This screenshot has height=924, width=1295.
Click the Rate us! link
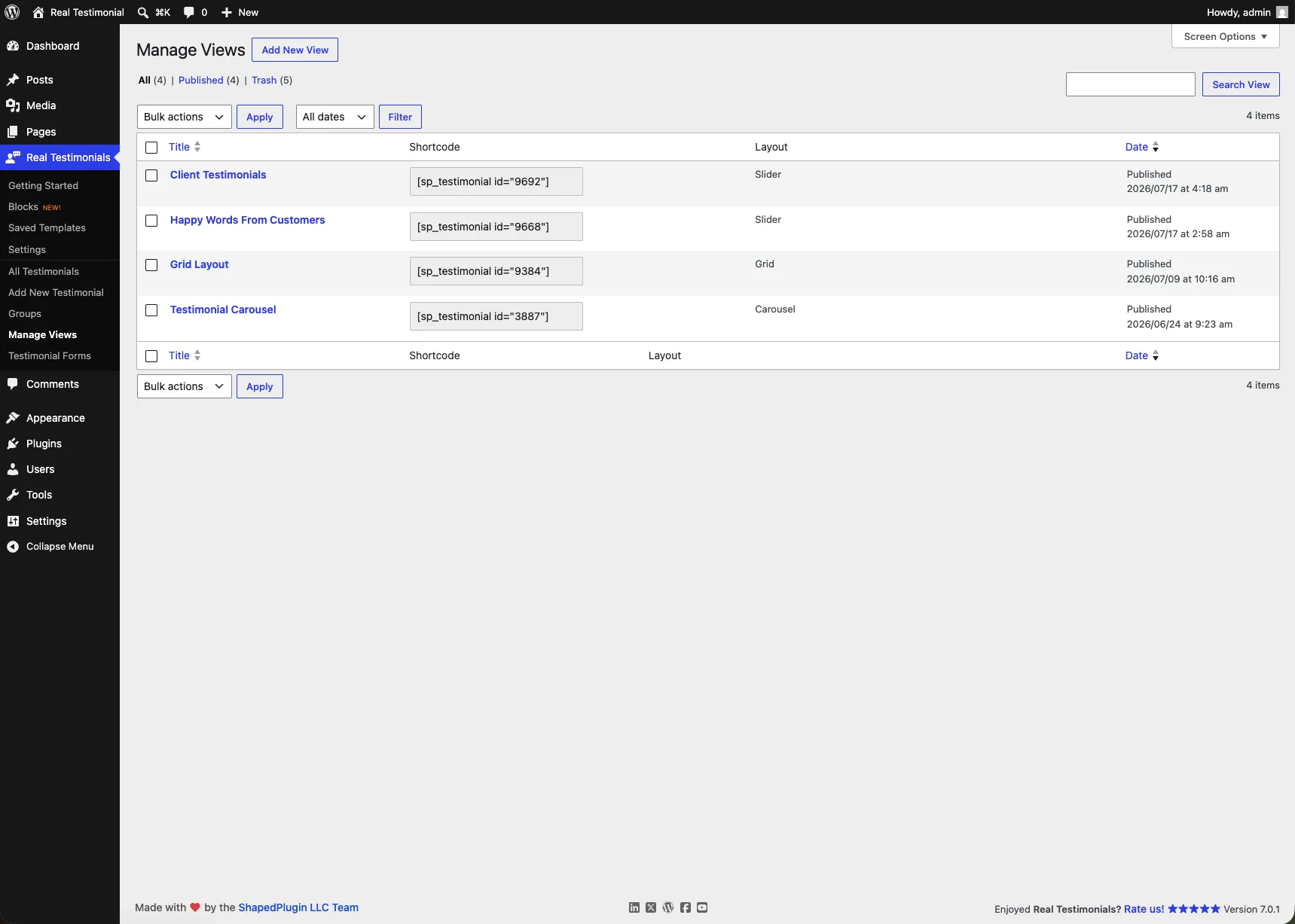(1144, 909)
